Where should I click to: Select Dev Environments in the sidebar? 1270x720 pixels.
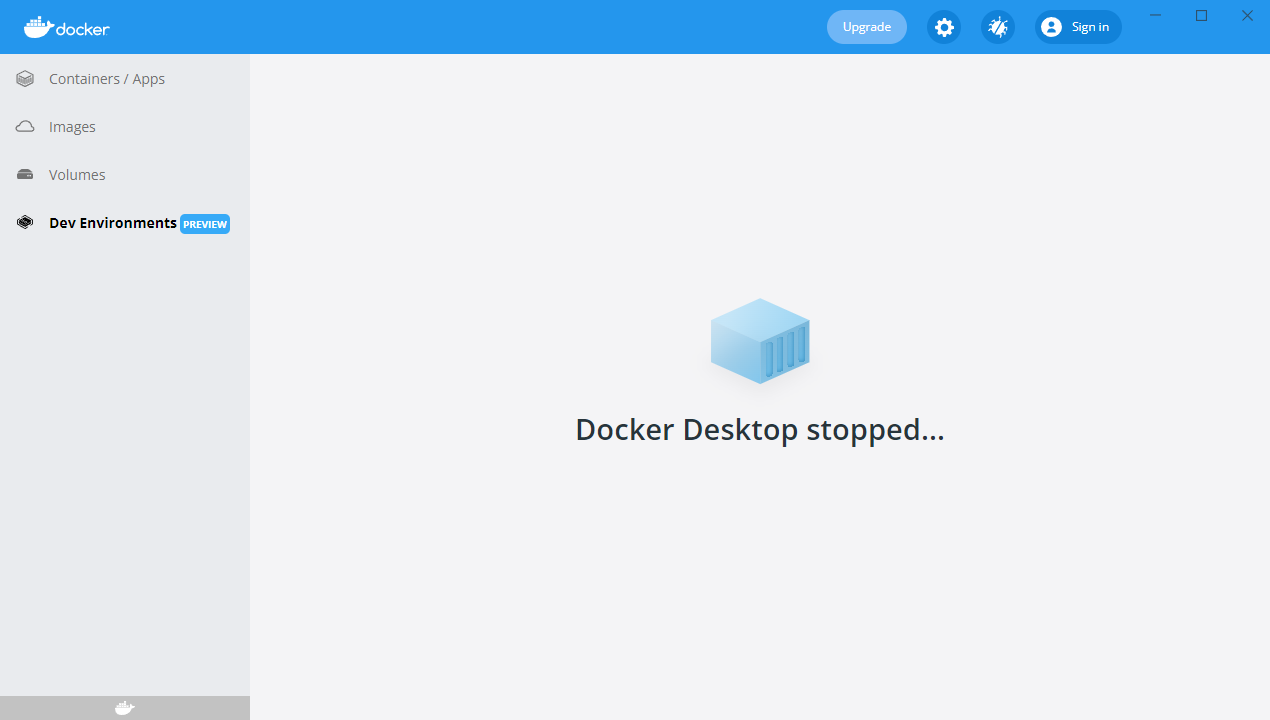coord(112,223)
